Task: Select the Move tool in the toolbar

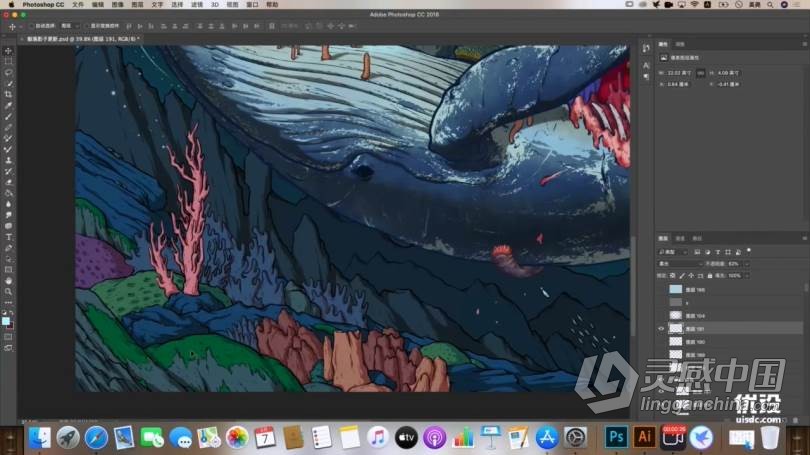Action: (9, 51)
